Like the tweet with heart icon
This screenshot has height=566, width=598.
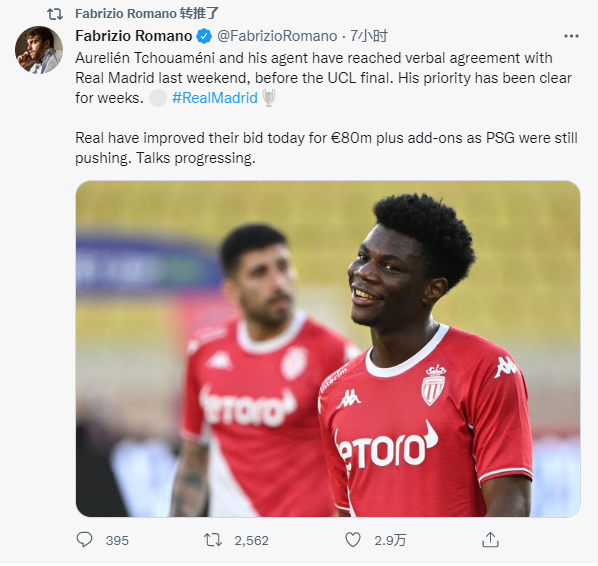point(353,540)
